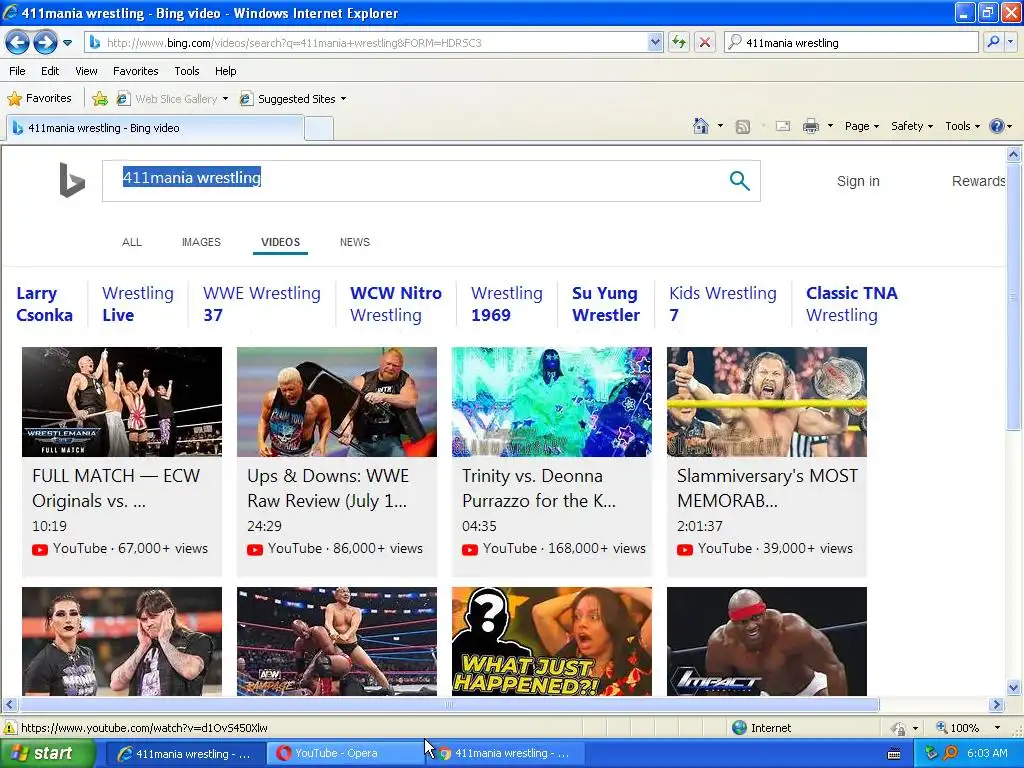The height and width of the screenshot is (768, 1024).
Task: Open the Favorites star button
Action: tap(39, 99)
